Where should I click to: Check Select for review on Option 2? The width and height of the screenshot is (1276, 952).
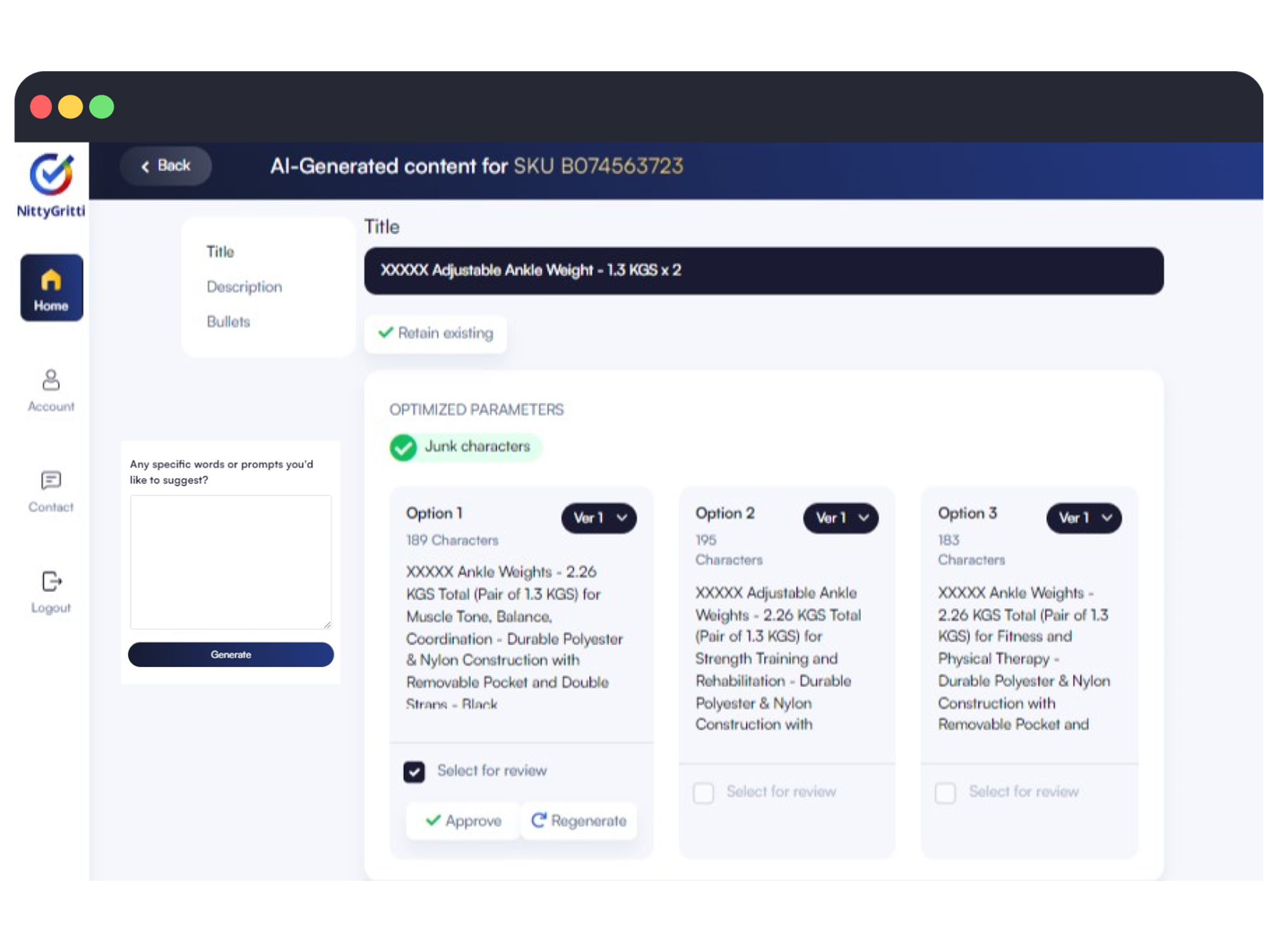(704, 793)
